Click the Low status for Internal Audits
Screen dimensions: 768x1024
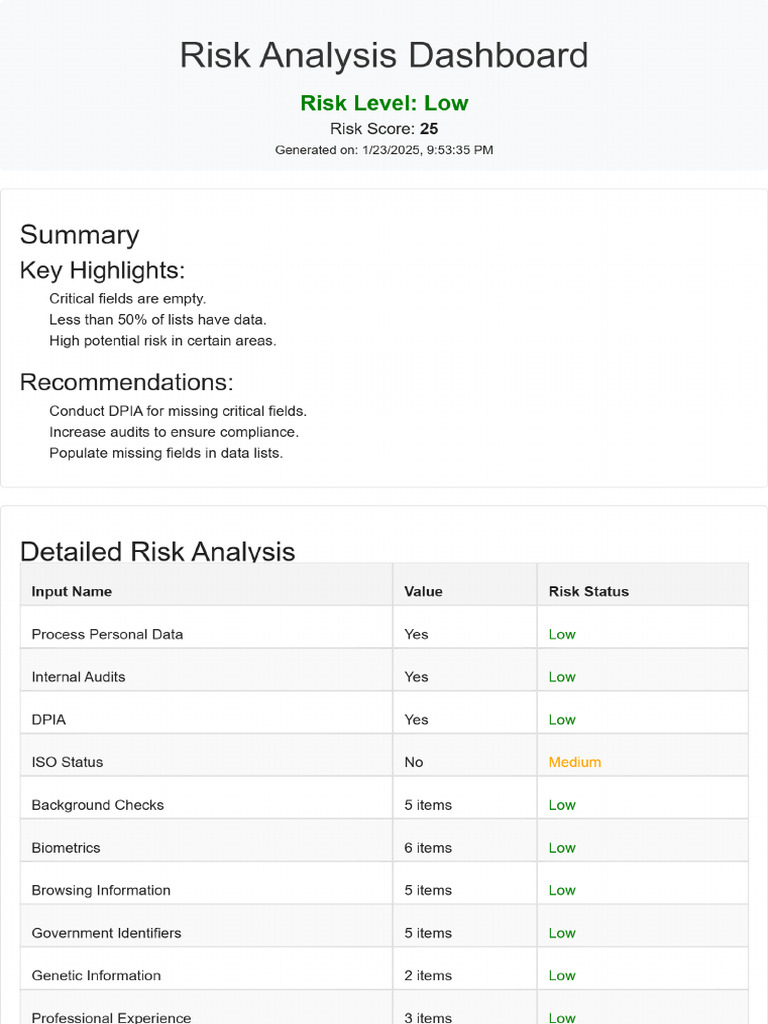pyautogui.click(x=562, y=677)
